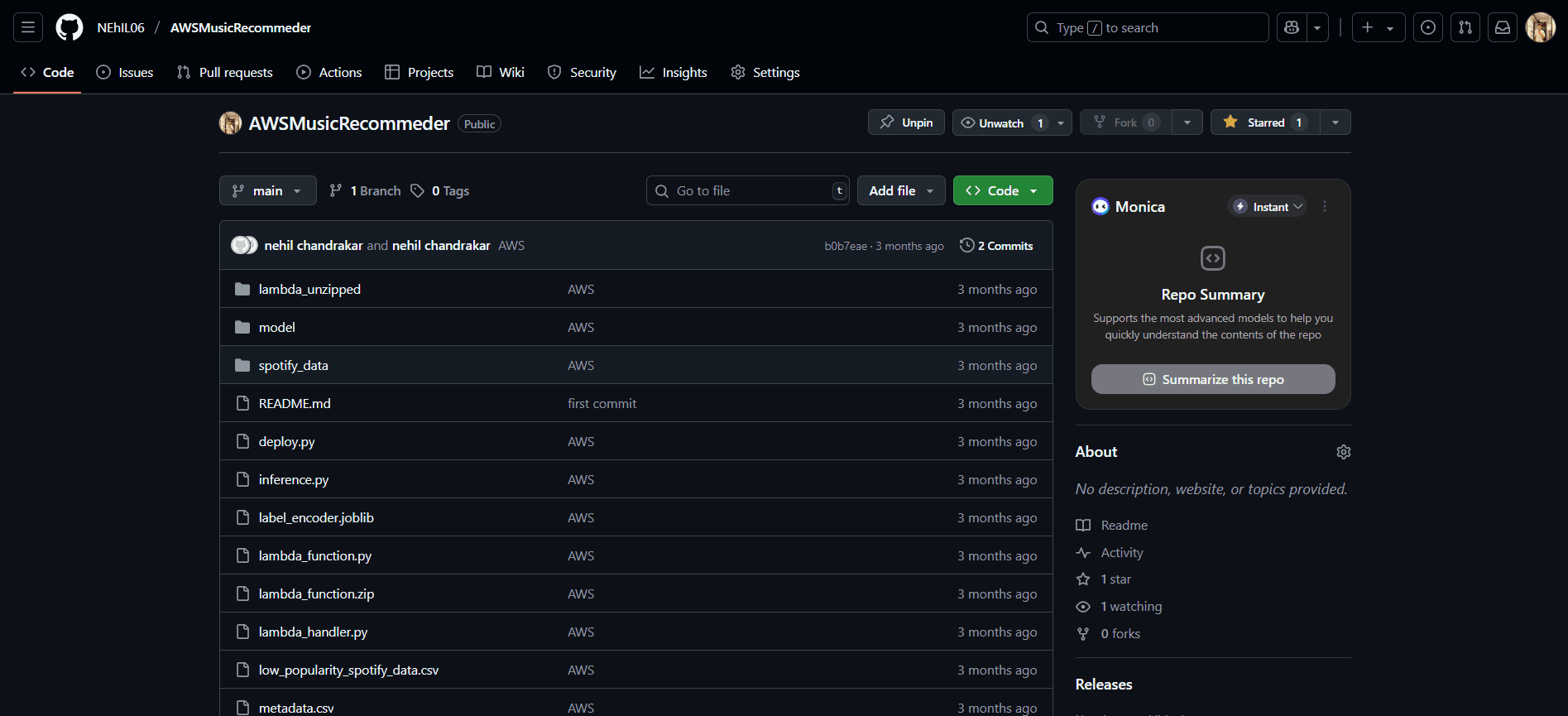The width and height of the screenshot is (1568, 716).
Task: Jump to Readme link in About
Action: (1112, 526)
